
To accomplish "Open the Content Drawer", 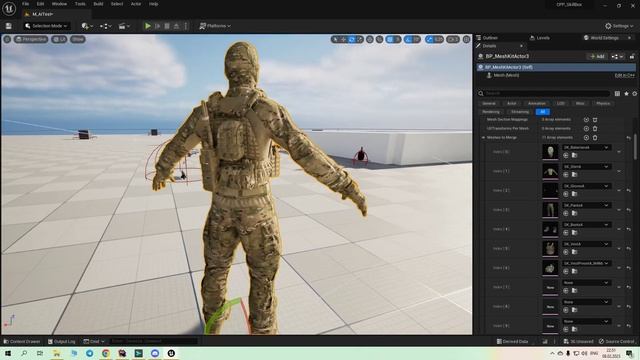I will pos(22,341).
